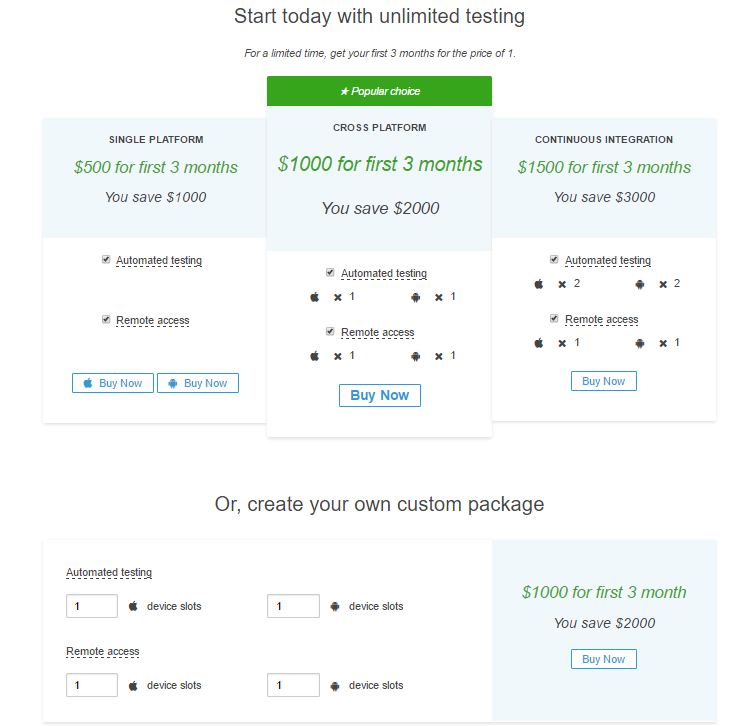Toggle Automated testing checkbox in Cross Platform
The image size is (744, 726).
pos(331,272)
